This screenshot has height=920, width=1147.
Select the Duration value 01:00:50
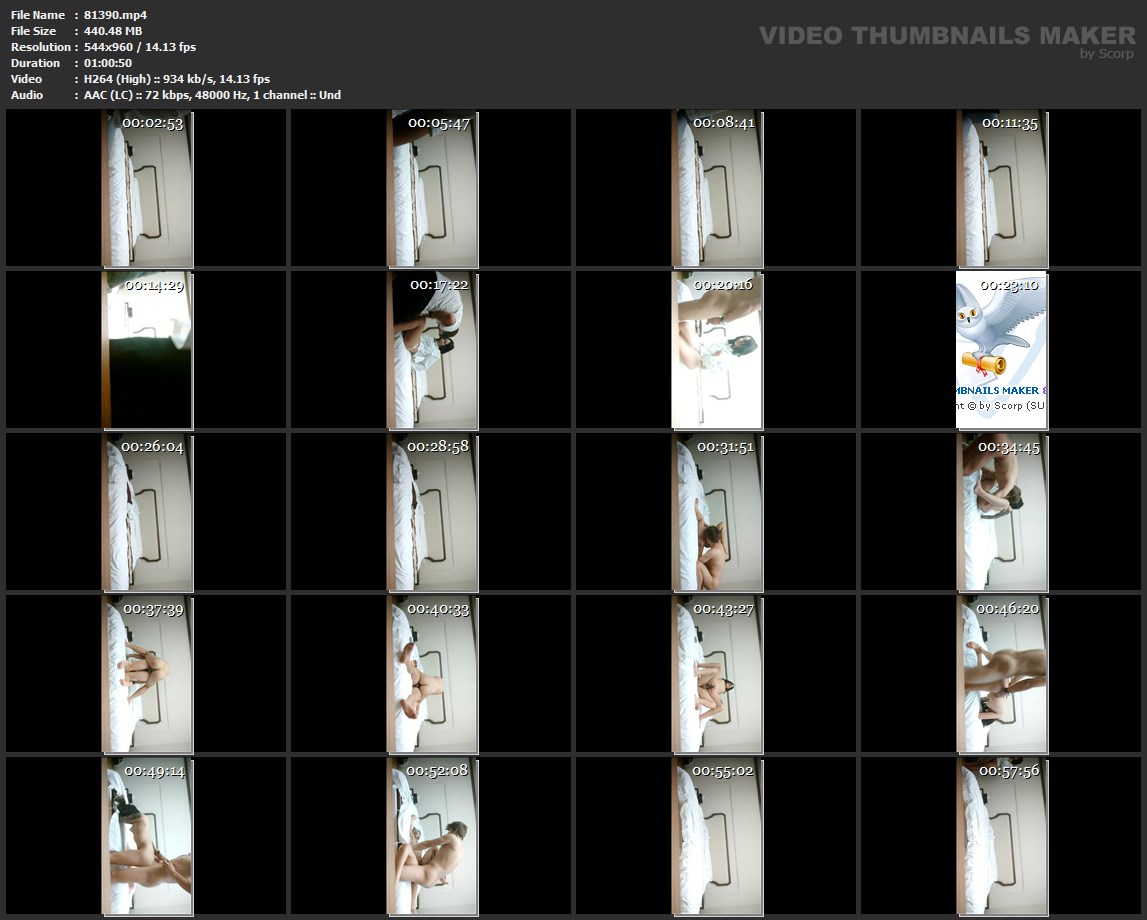click(x=108, y=63)
